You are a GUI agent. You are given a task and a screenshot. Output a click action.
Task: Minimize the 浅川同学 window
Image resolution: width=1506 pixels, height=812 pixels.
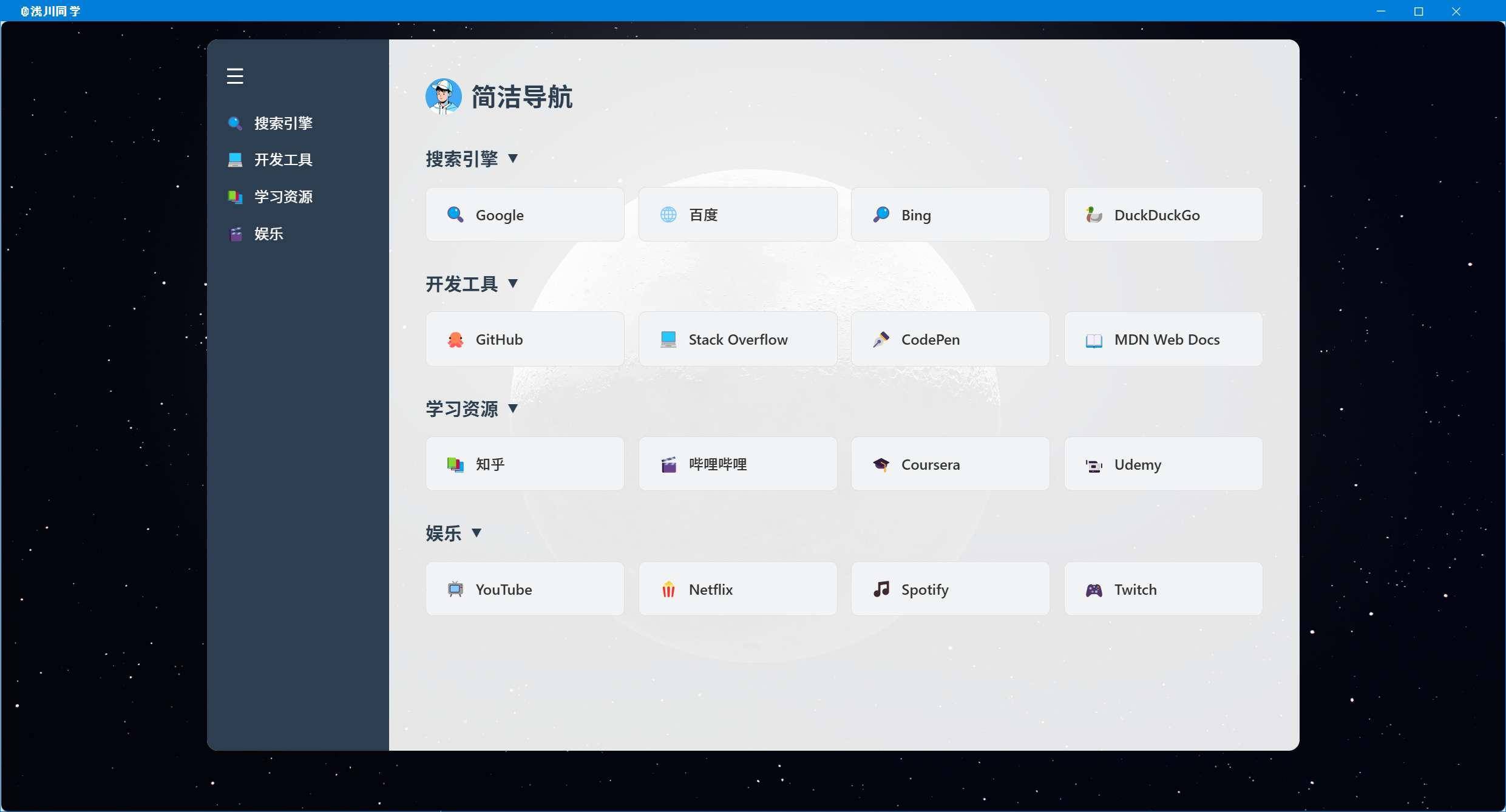click(1381, 11)
